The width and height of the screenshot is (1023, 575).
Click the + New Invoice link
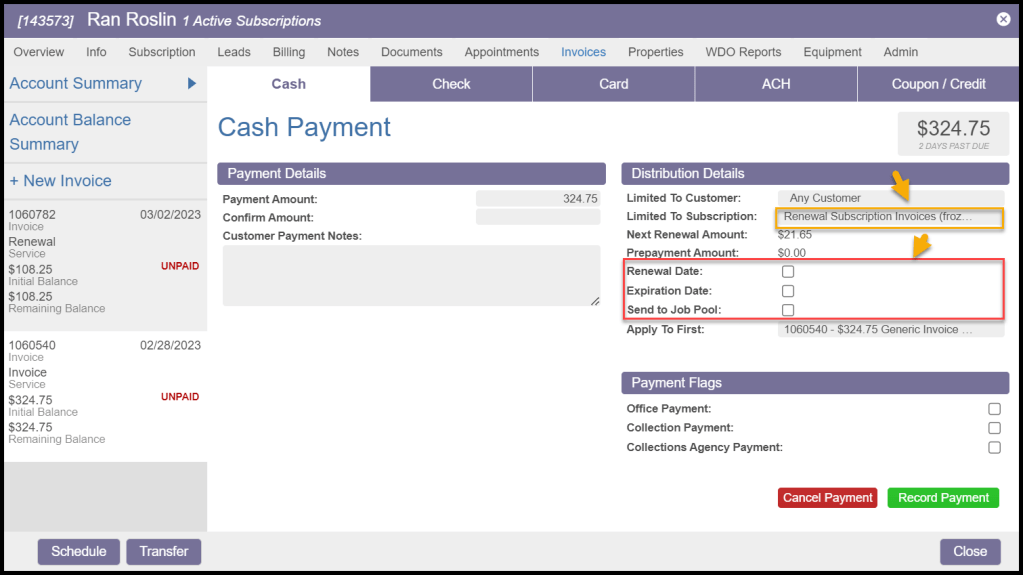coord(60,181)
